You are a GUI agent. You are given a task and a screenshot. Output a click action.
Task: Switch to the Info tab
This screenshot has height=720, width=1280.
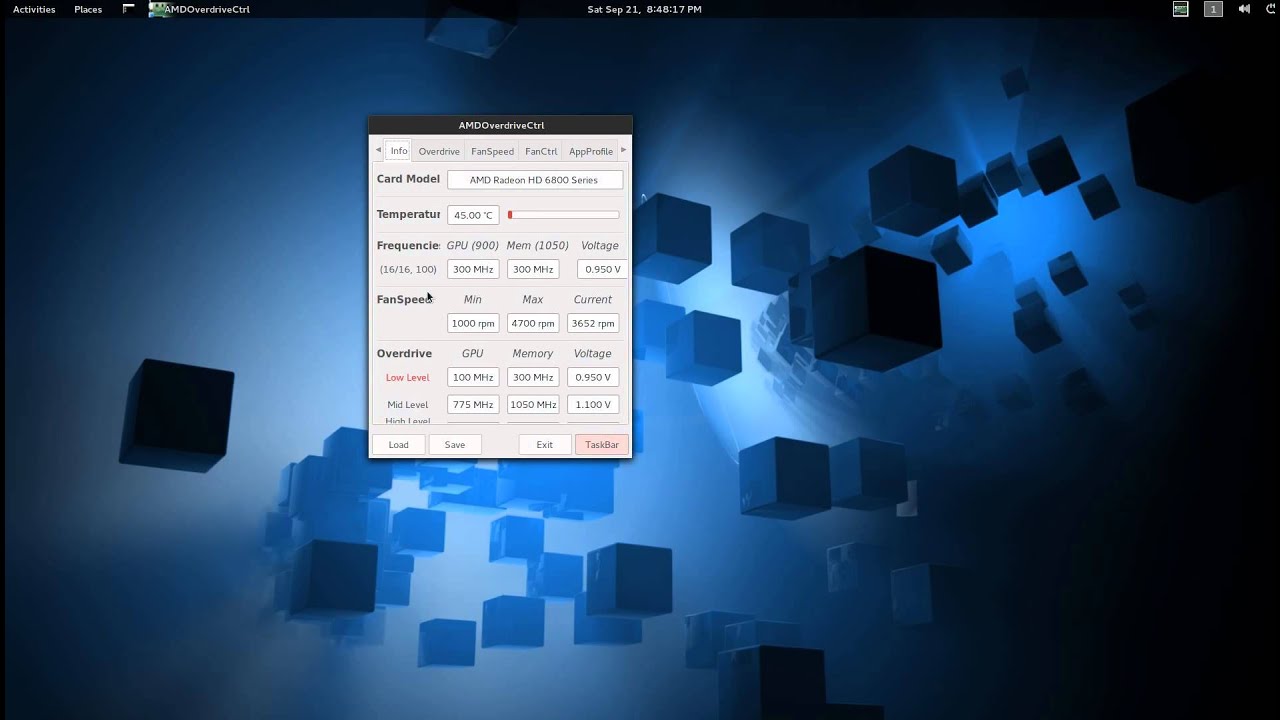[398, 151]
